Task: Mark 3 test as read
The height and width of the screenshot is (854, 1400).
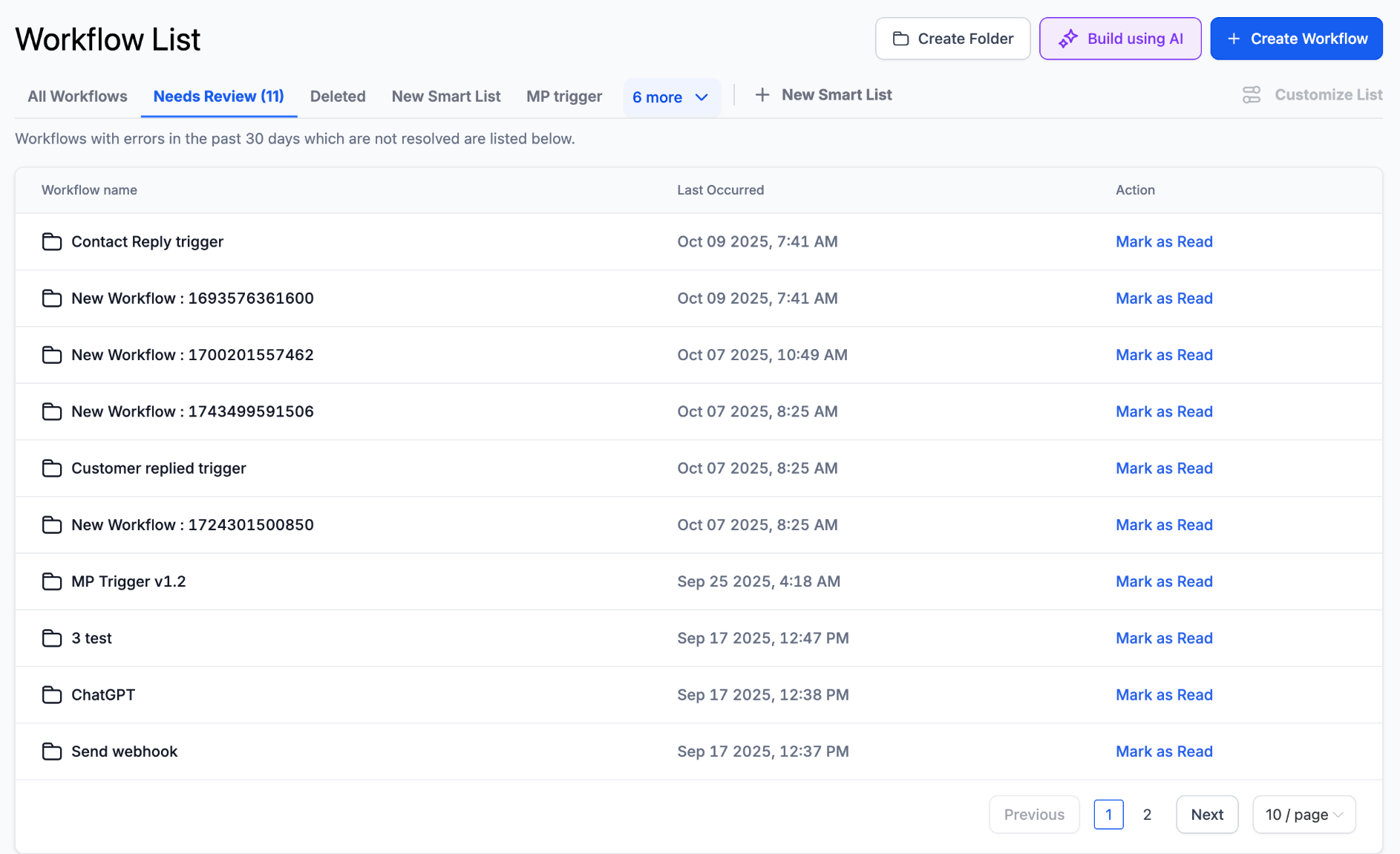Action: click(x=1164, y=639)
